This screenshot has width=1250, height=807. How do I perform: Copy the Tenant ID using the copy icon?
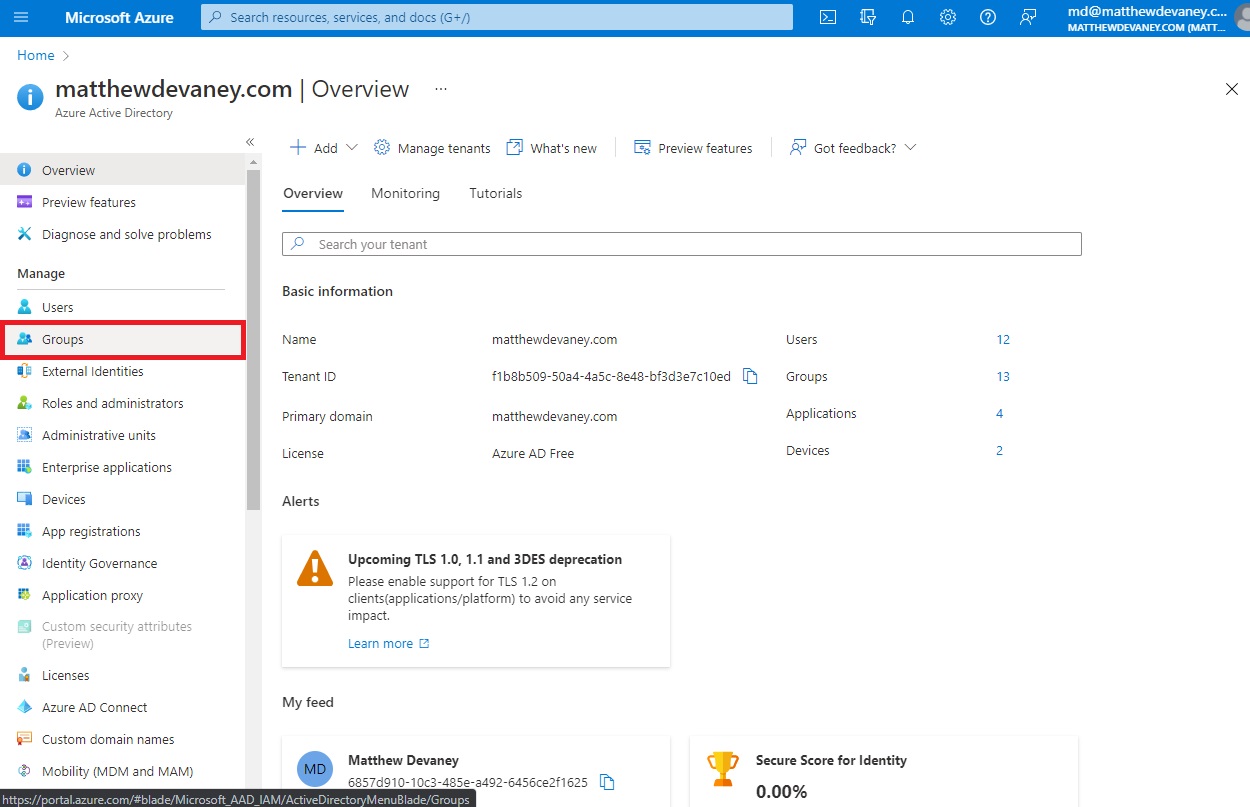[x=751, y=376]
